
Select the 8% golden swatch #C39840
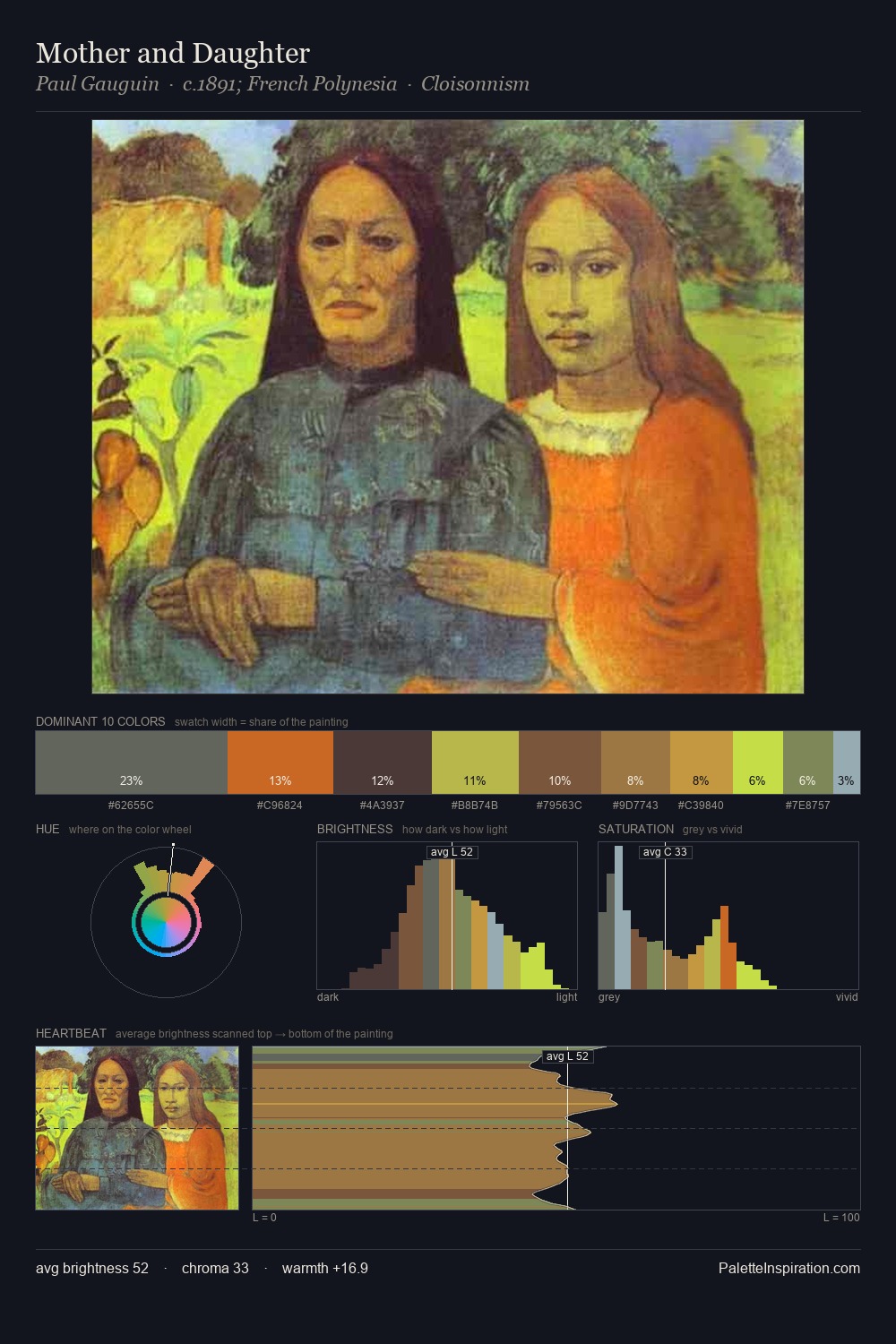[x=702, y=762]
